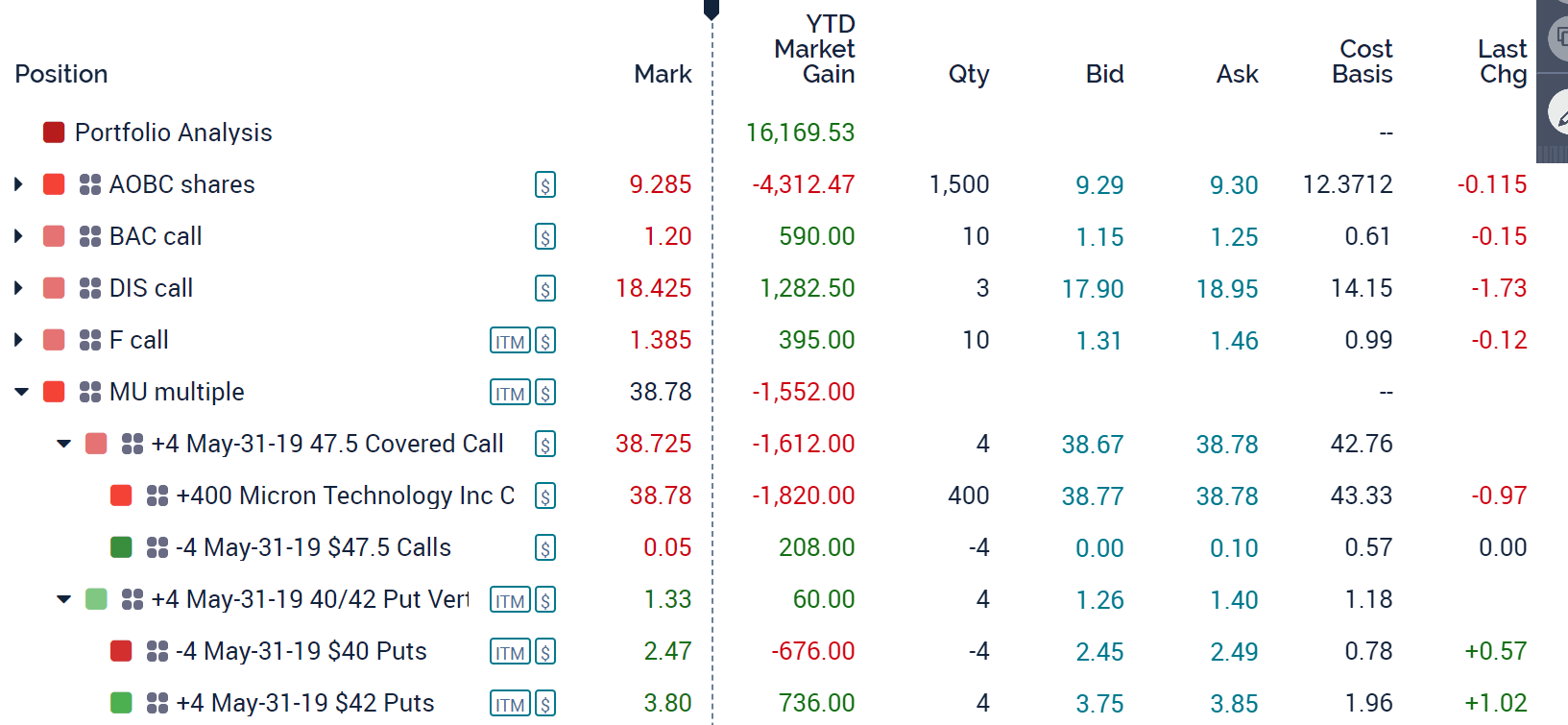1568x725 pixels.
Task: Expand the DIS call position
Action: point(18,288)
